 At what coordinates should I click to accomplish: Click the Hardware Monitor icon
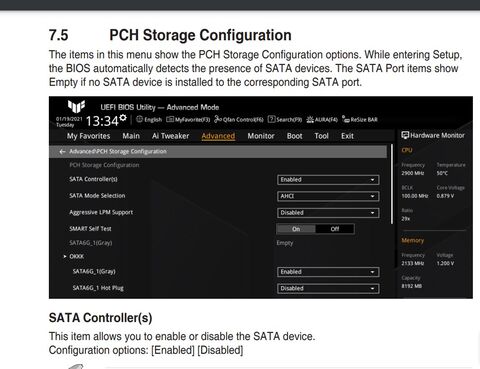(x=405, y=135)
